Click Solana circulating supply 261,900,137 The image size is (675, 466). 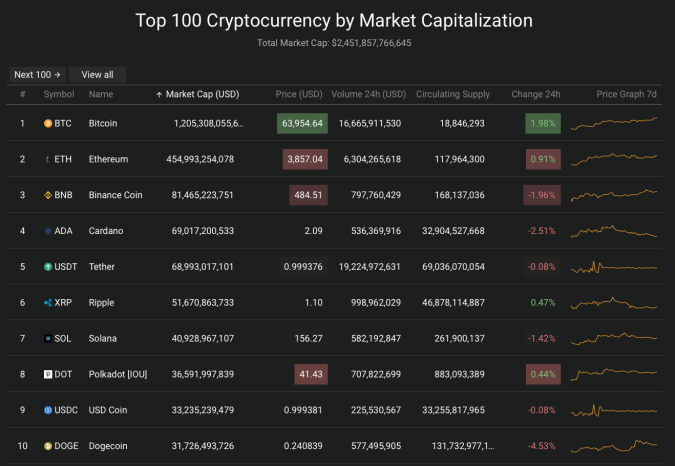pos(459,339)
